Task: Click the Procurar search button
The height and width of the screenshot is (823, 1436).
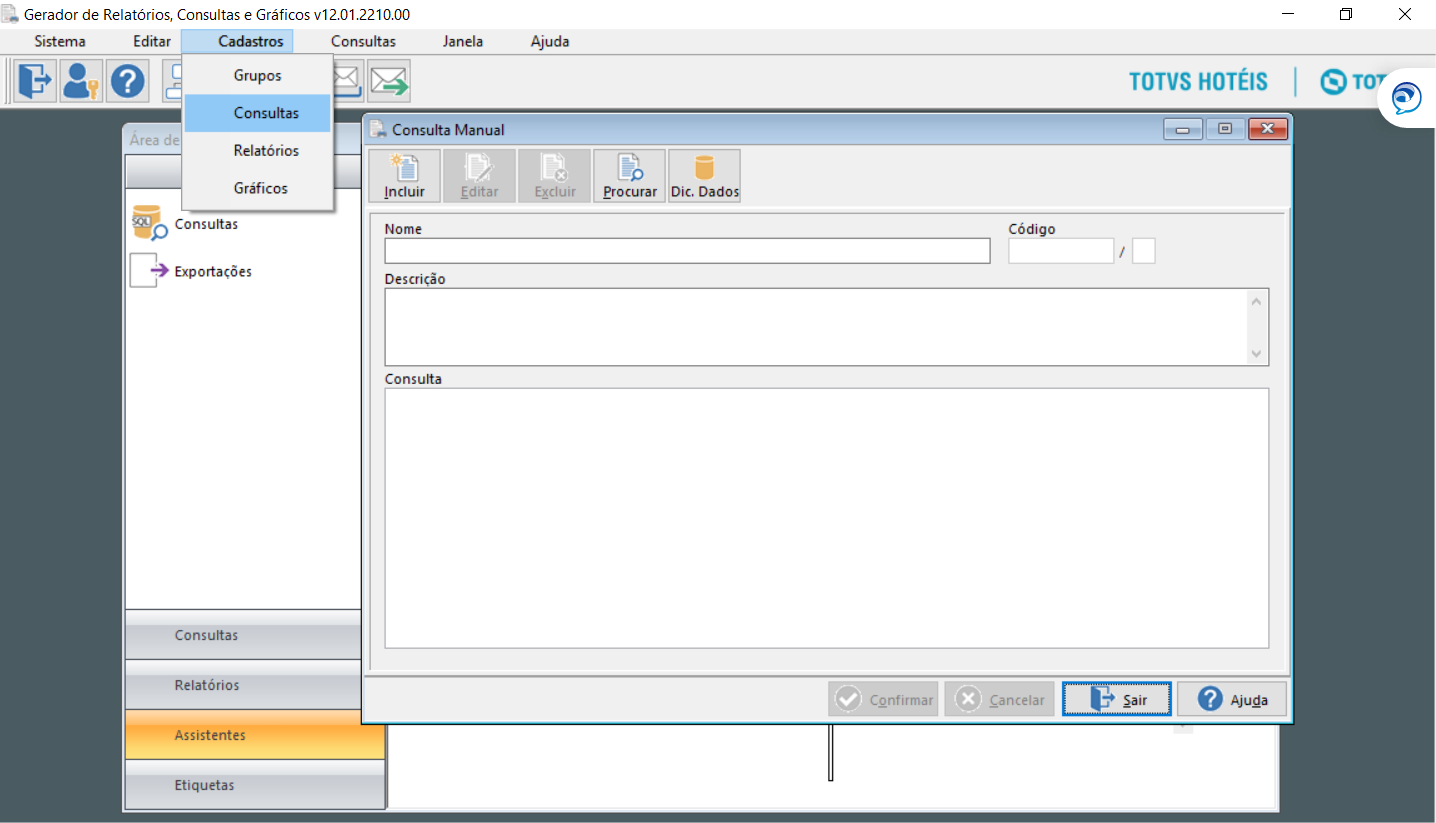Action: coord(629,176)
